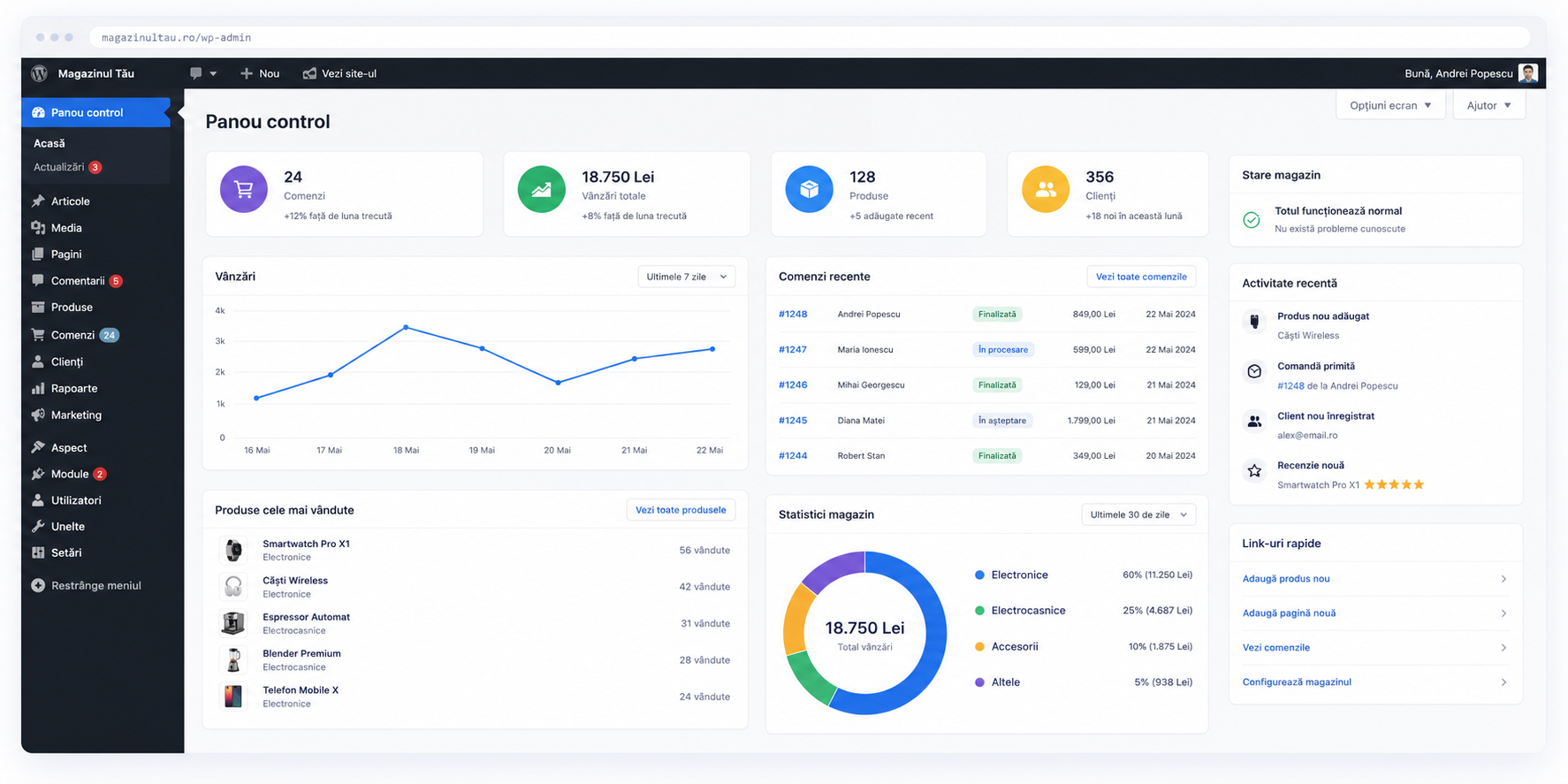Click the Unelte wrench icon
Screen dimensions: 1568x784
(38, 527)
